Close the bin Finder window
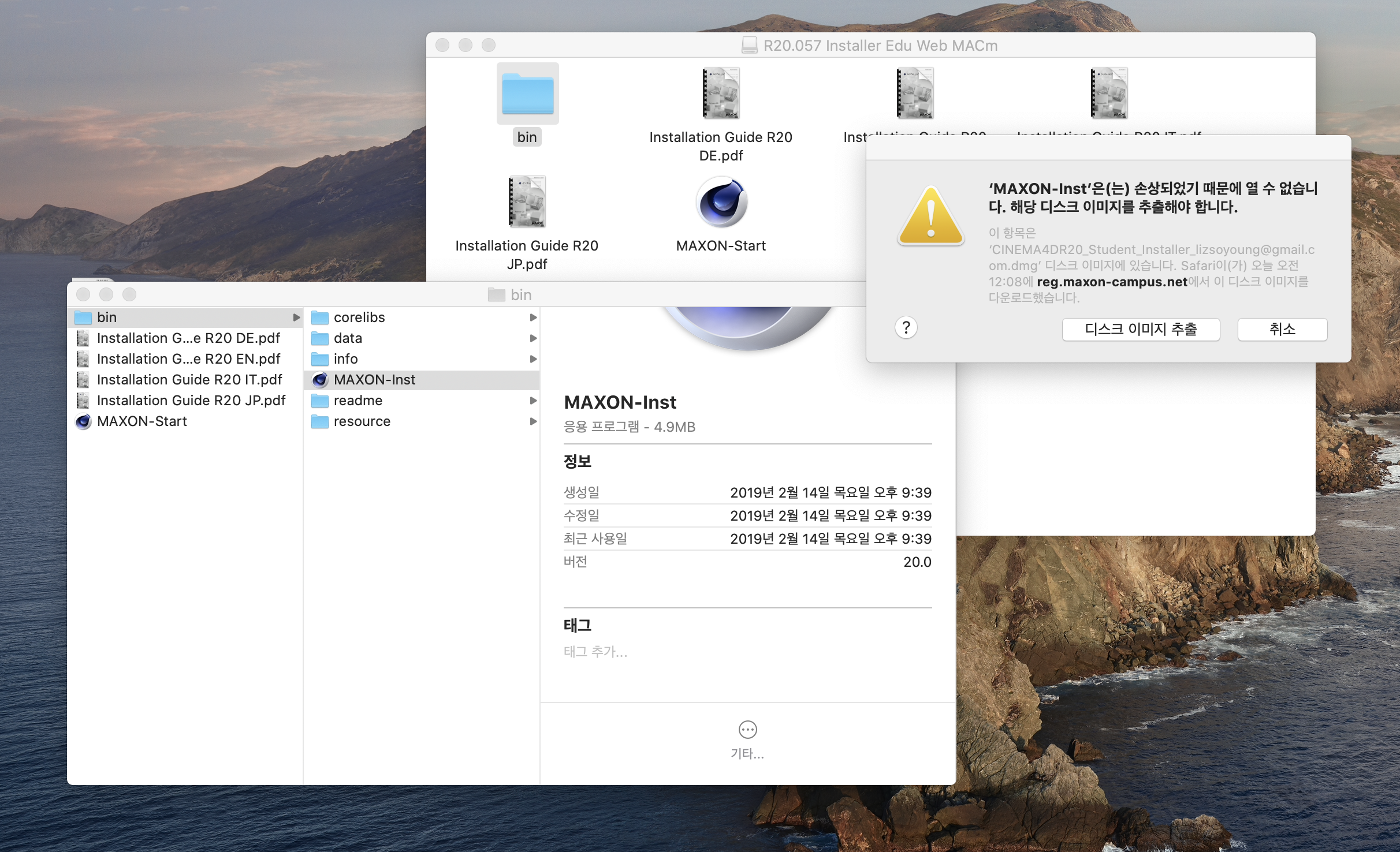 (x=83, y=294)
